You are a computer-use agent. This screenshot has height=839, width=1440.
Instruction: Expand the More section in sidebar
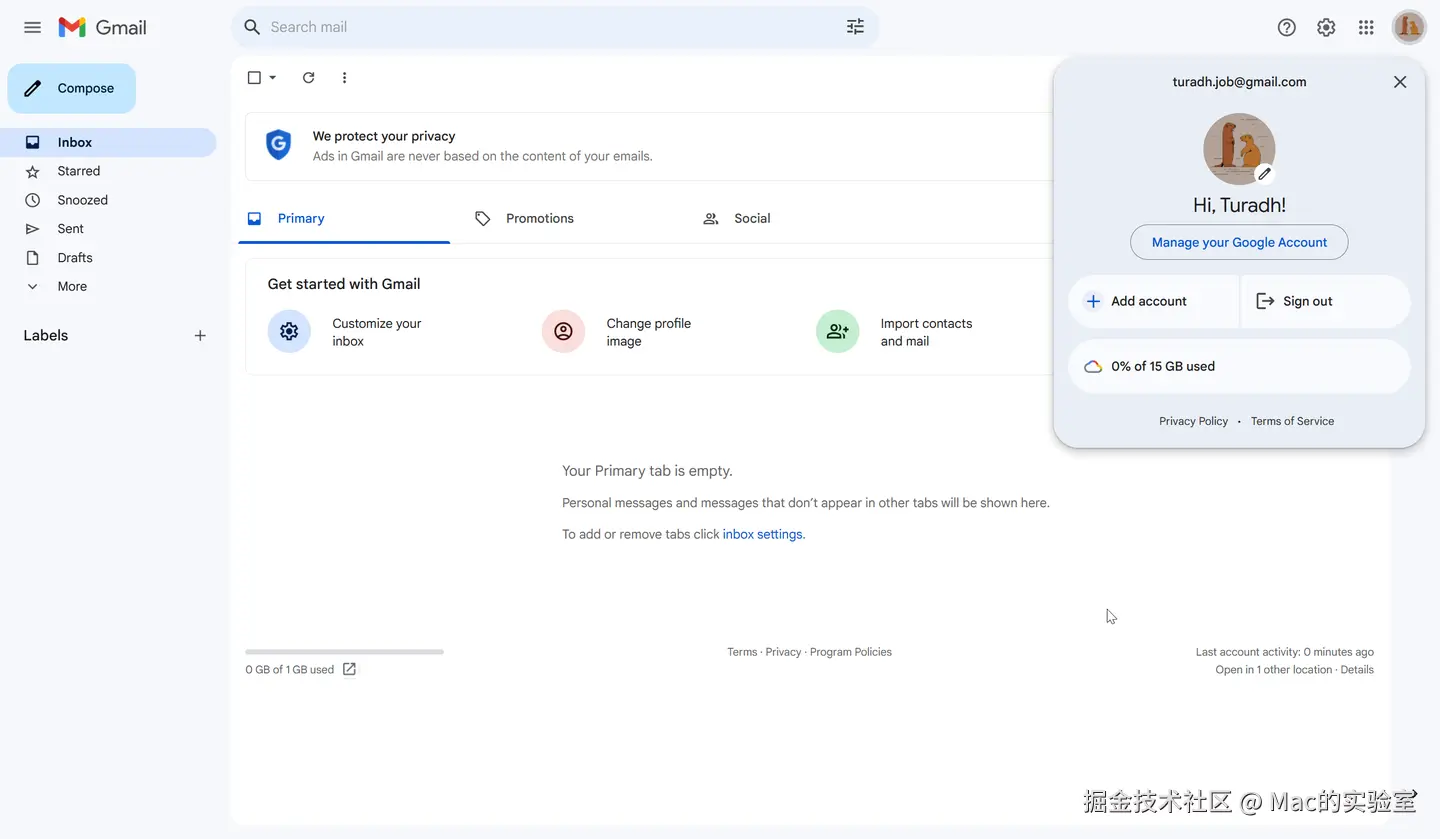72,286
